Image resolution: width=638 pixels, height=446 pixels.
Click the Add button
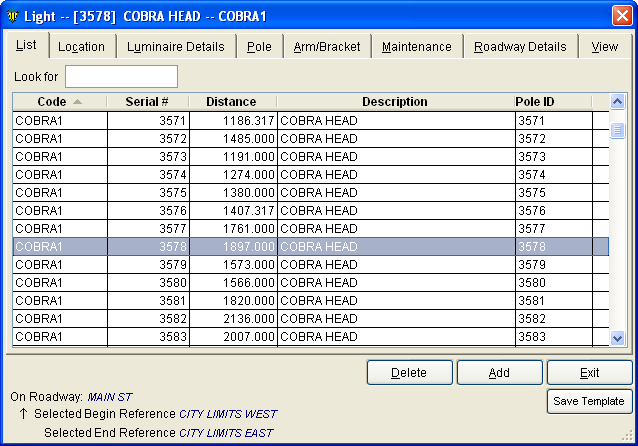(499, 372)
